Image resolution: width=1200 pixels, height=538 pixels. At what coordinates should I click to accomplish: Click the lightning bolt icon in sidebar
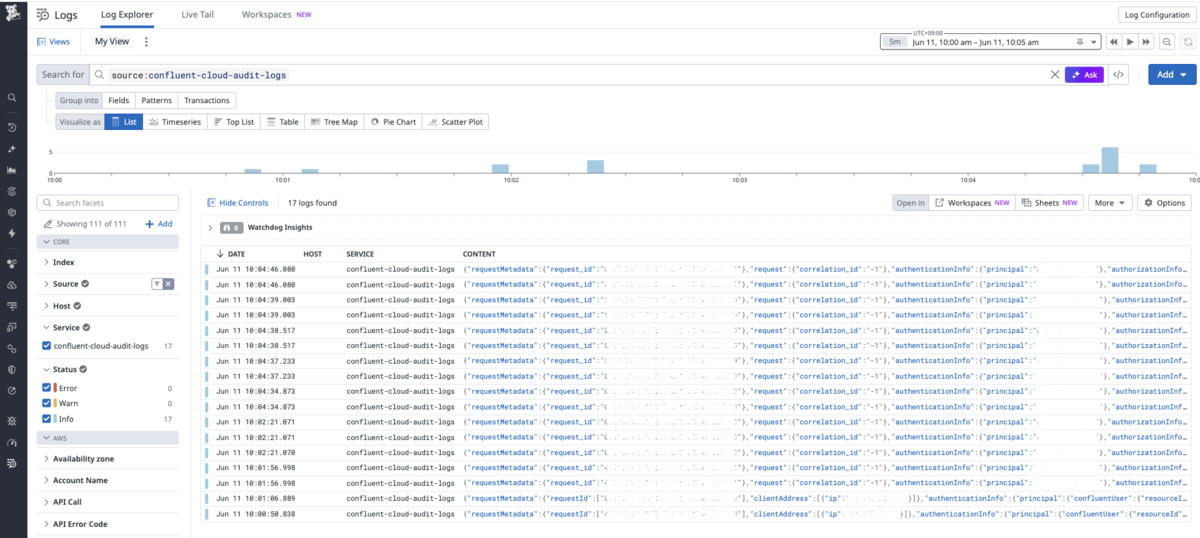coord(12,233)
